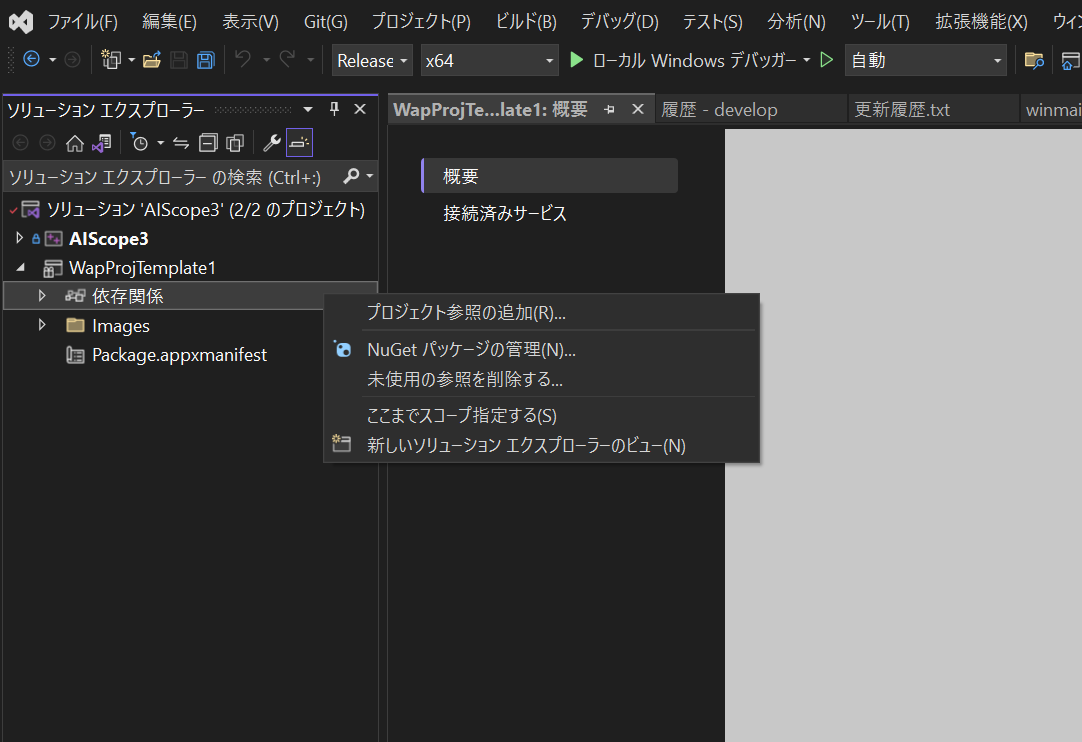Click the Pending Changes Filter clock icon

[x=142, y=142]
